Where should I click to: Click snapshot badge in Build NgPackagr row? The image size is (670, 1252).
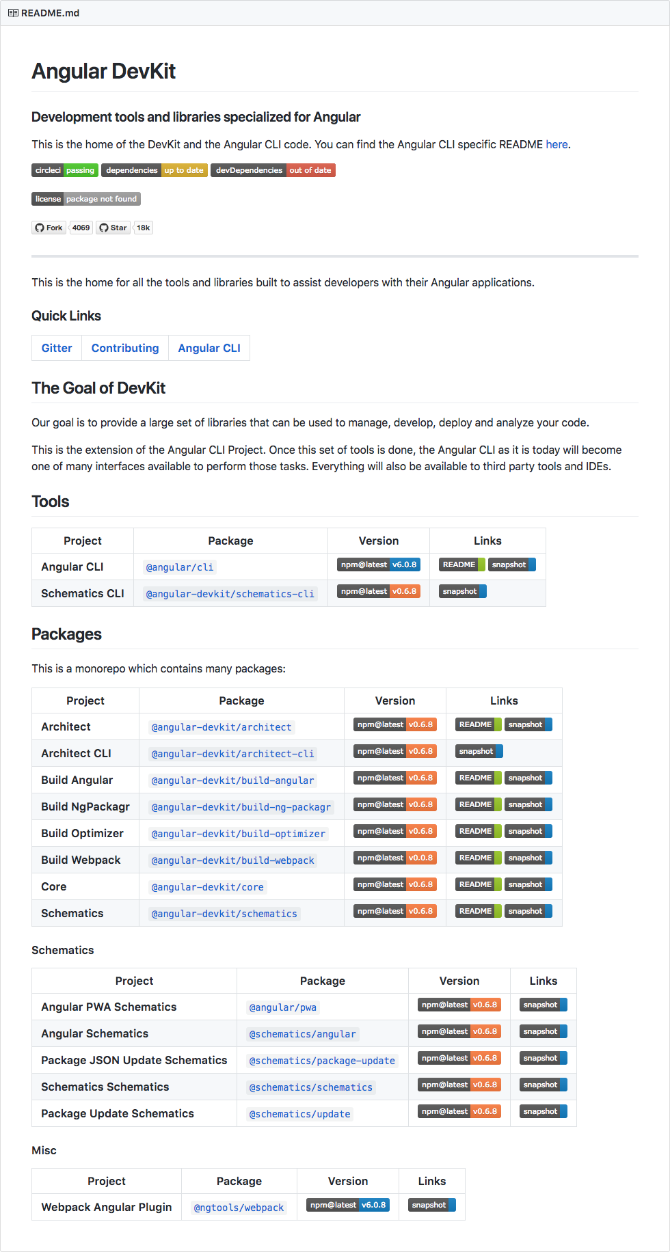pos(529,805)
